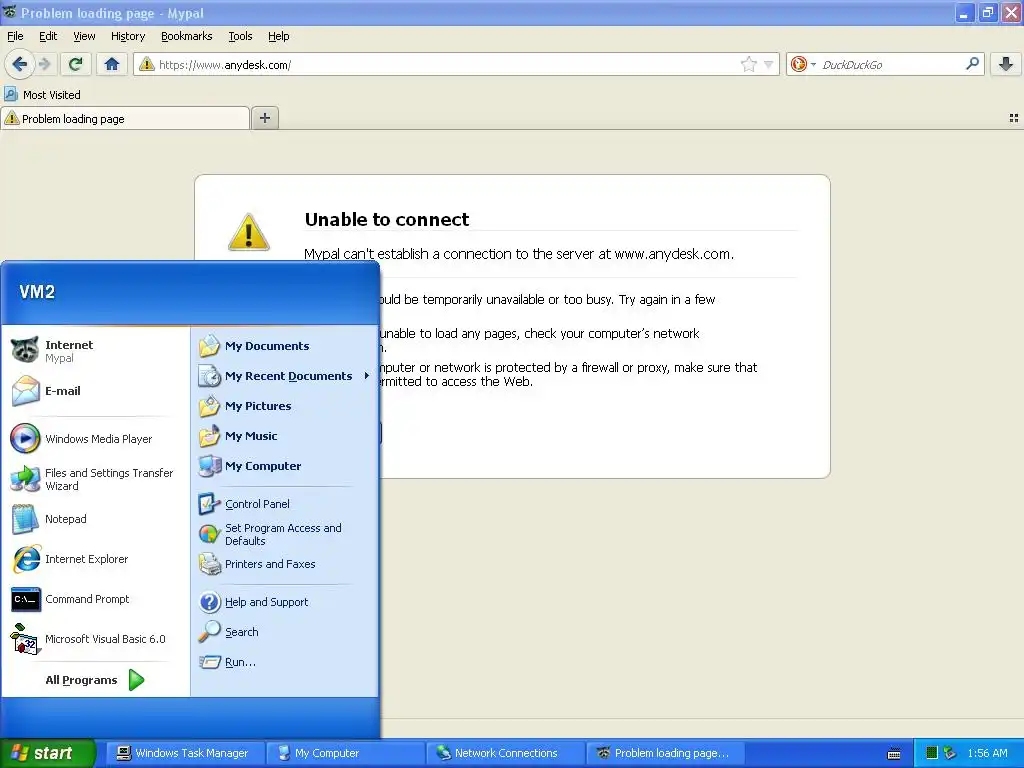The width and height of the screenshot is (1024, 768).
Task: Switch to Network Connections taskbar window
Action: tap(505, 753)
